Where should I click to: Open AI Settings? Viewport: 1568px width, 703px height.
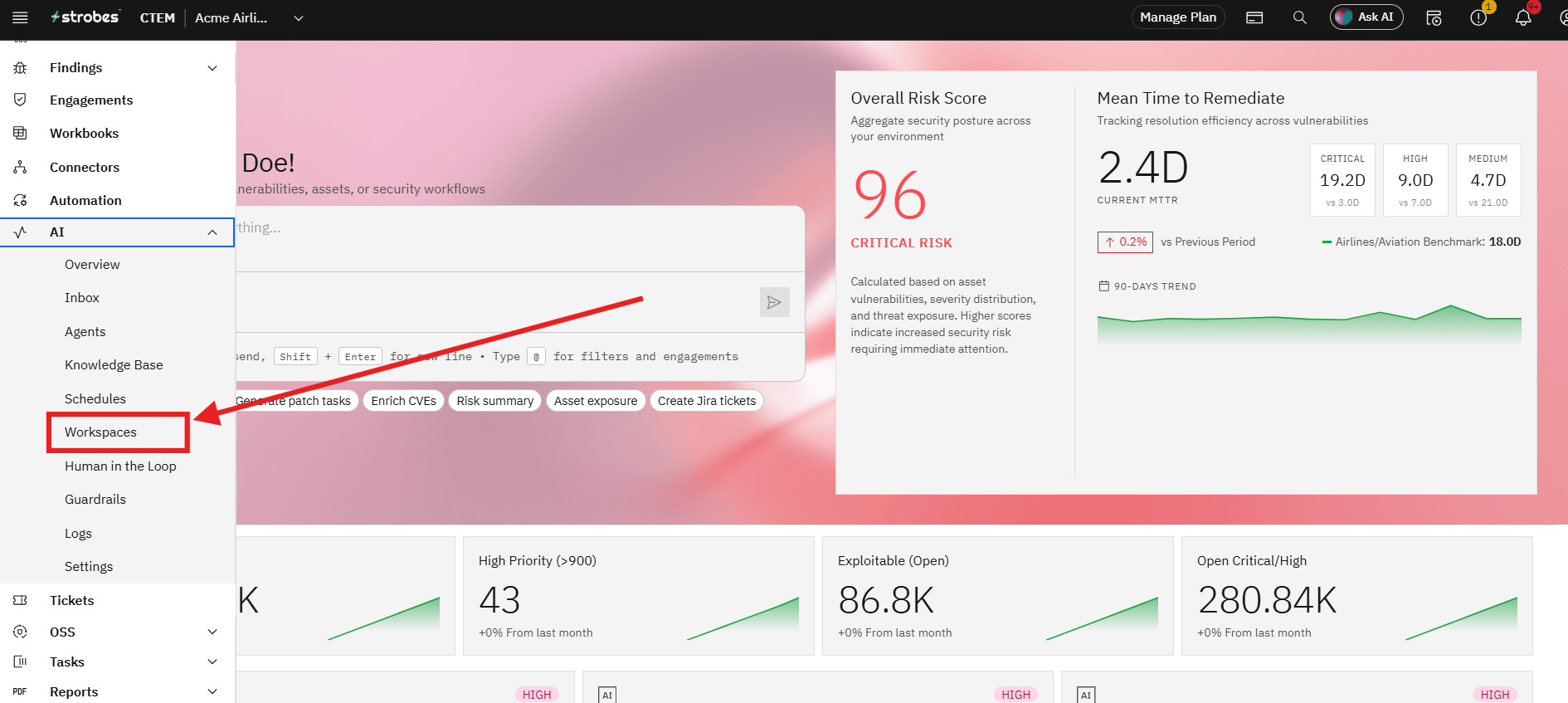89,567
